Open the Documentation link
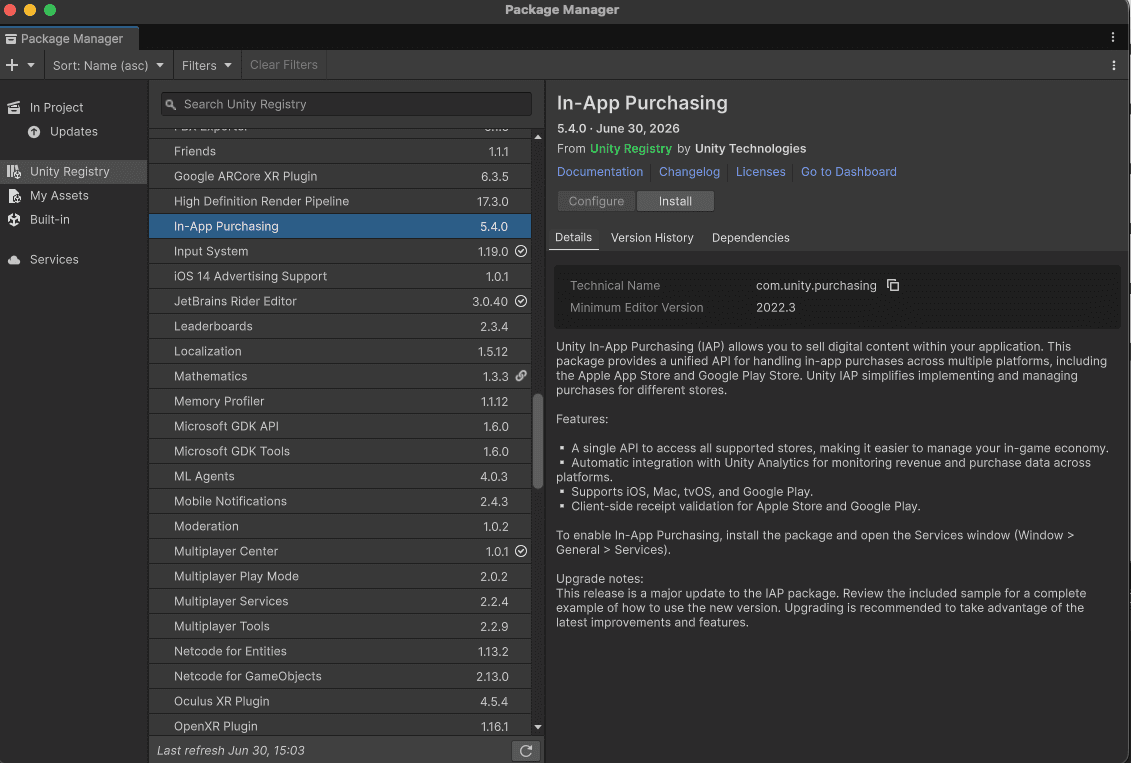This screenshot has height=763, width=1131. [x=599, y=172]
